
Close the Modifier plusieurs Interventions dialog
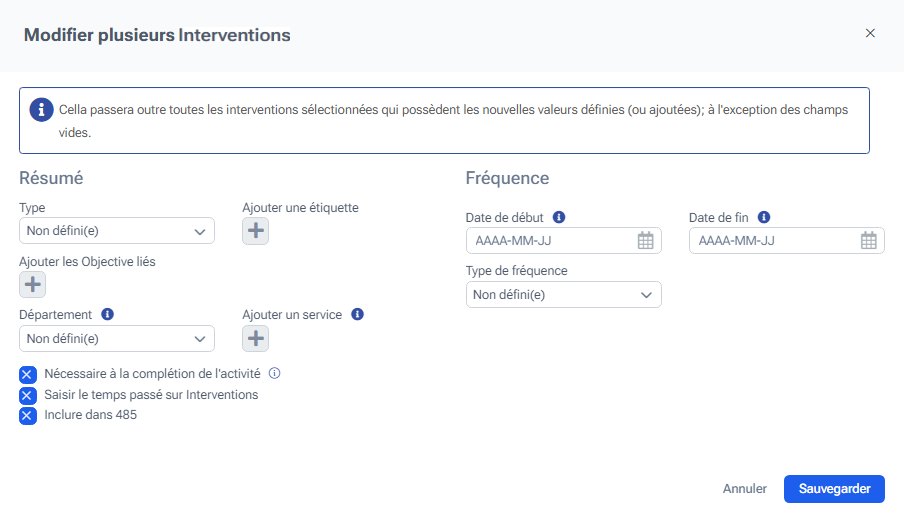[870, 33]
